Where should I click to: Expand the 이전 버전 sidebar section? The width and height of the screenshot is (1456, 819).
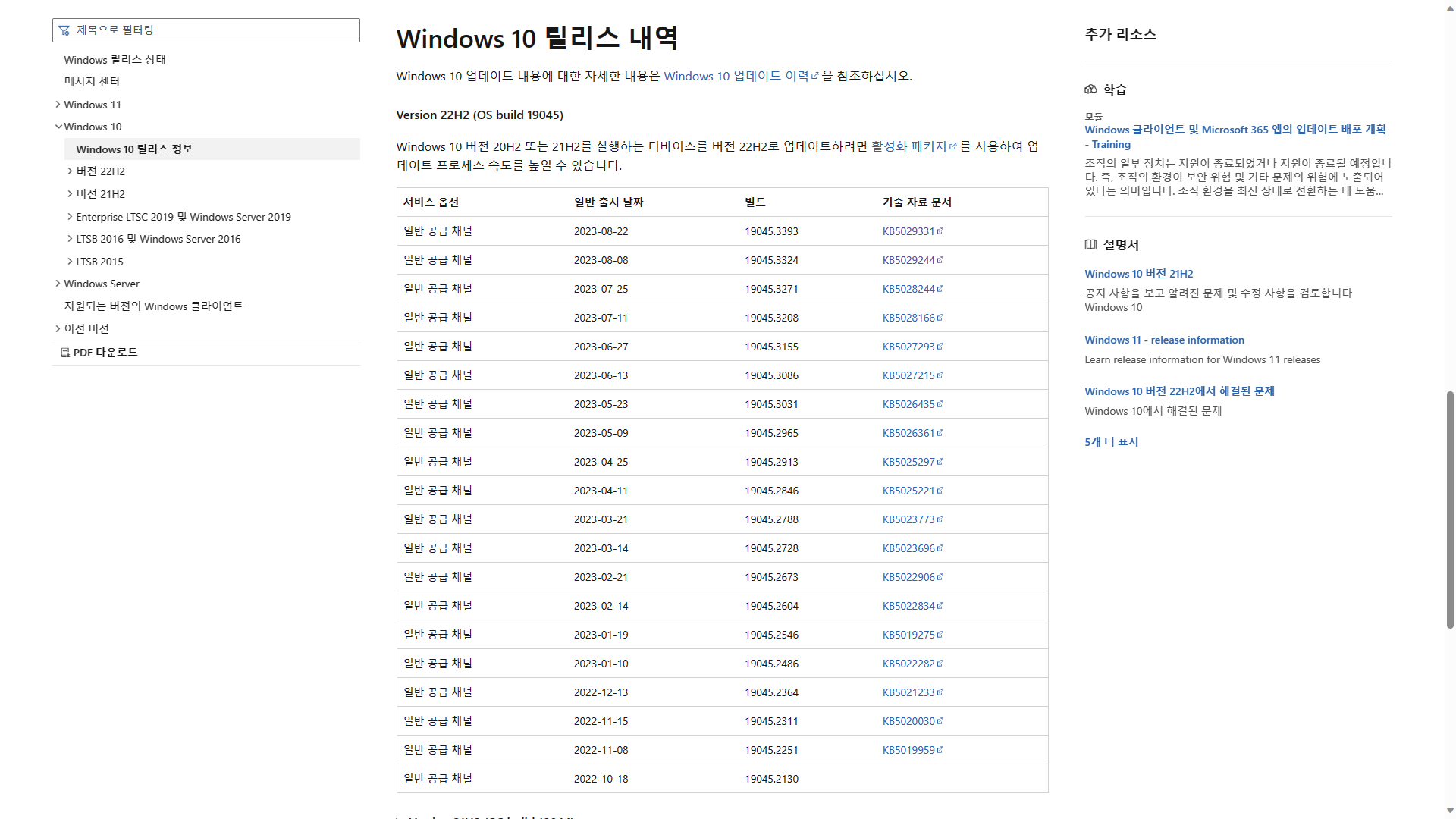click(58, 328)
